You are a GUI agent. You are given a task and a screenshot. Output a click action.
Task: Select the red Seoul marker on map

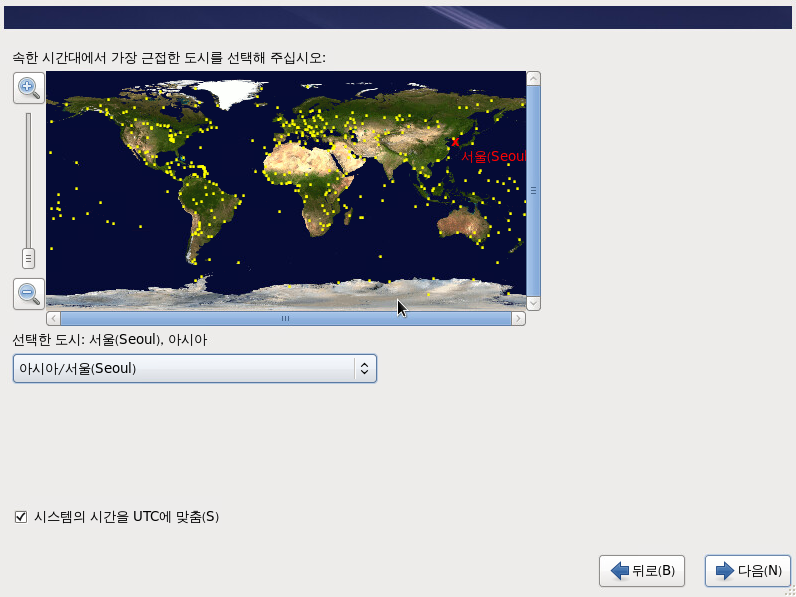(455, 142)
